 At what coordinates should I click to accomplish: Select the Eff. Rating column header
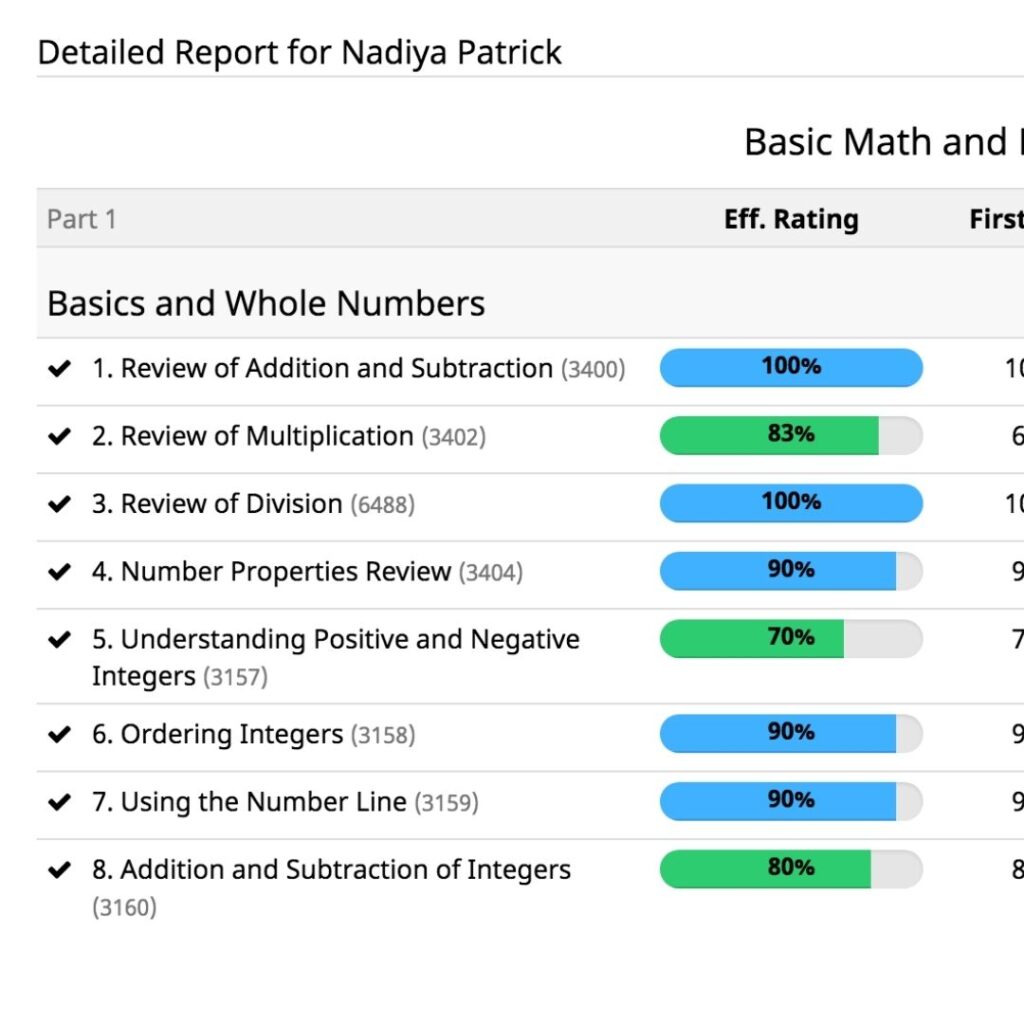[791, 219]
